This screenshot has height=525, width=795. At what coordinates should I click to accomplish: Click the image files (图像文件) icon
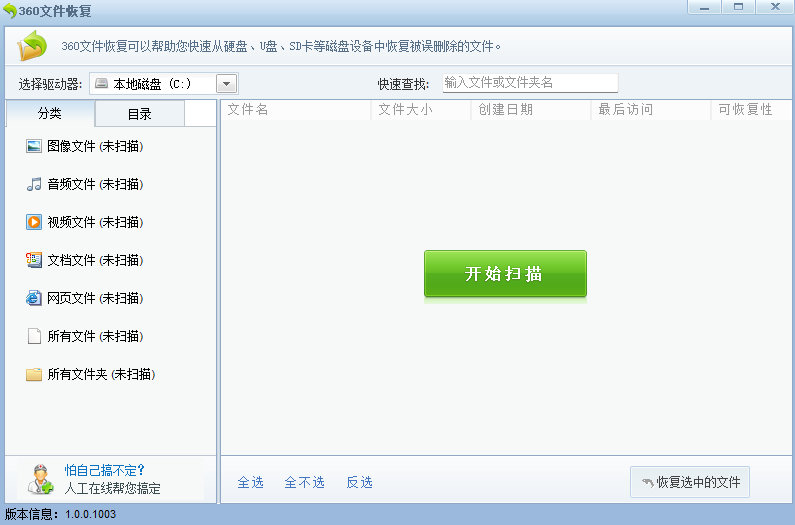point(34,146)
